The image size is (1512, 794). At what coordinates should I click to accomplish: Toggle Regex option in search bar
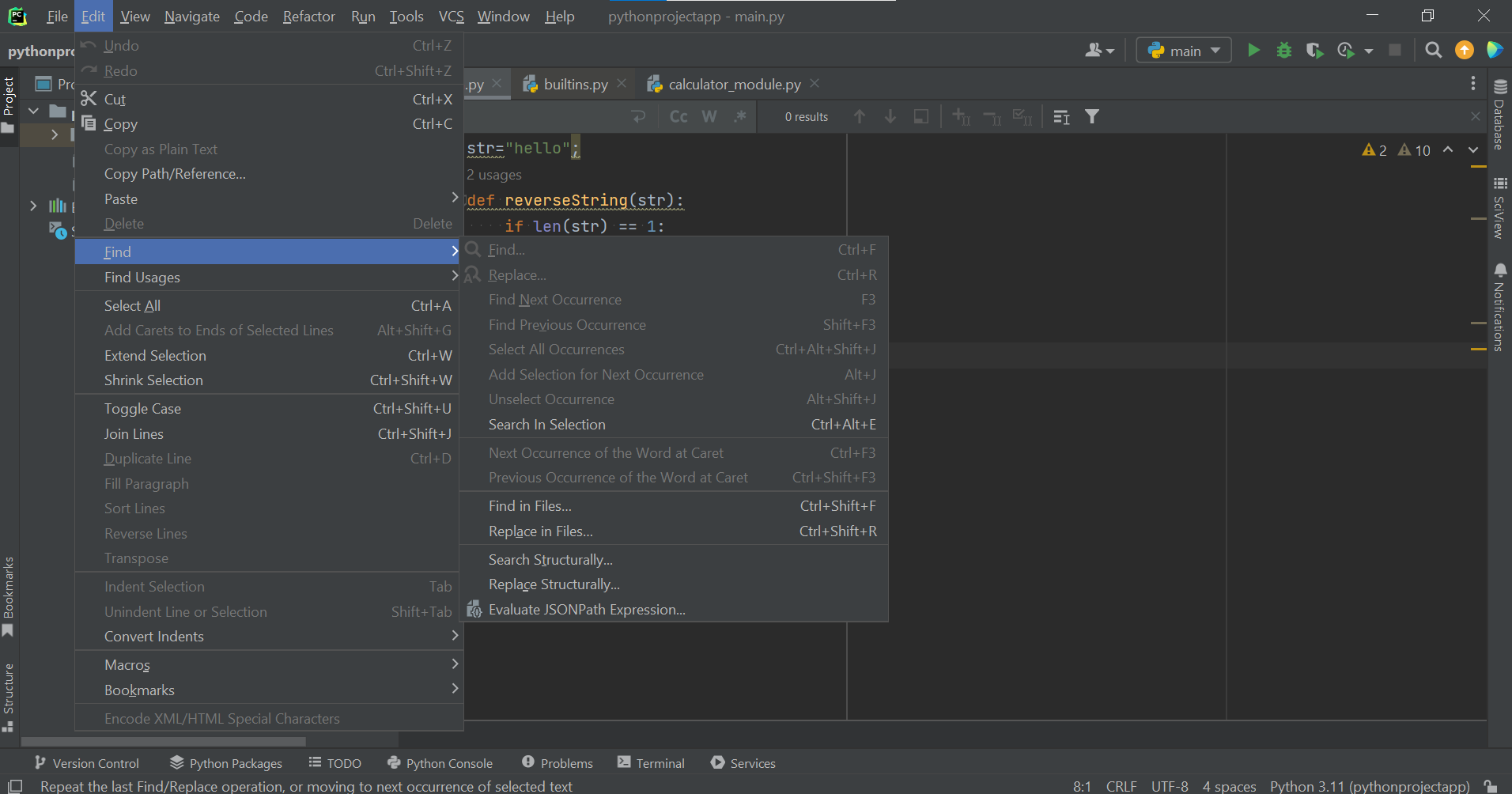click(x=740, y=117)
